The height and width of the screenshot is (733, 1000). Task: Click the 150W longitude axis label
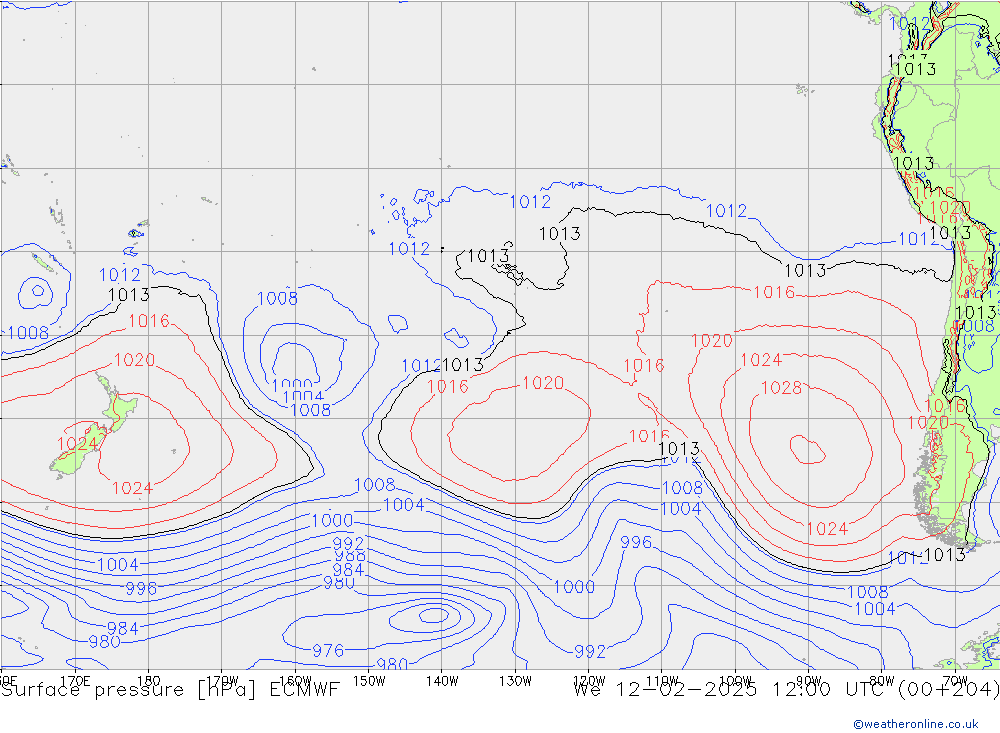point(369,681)
